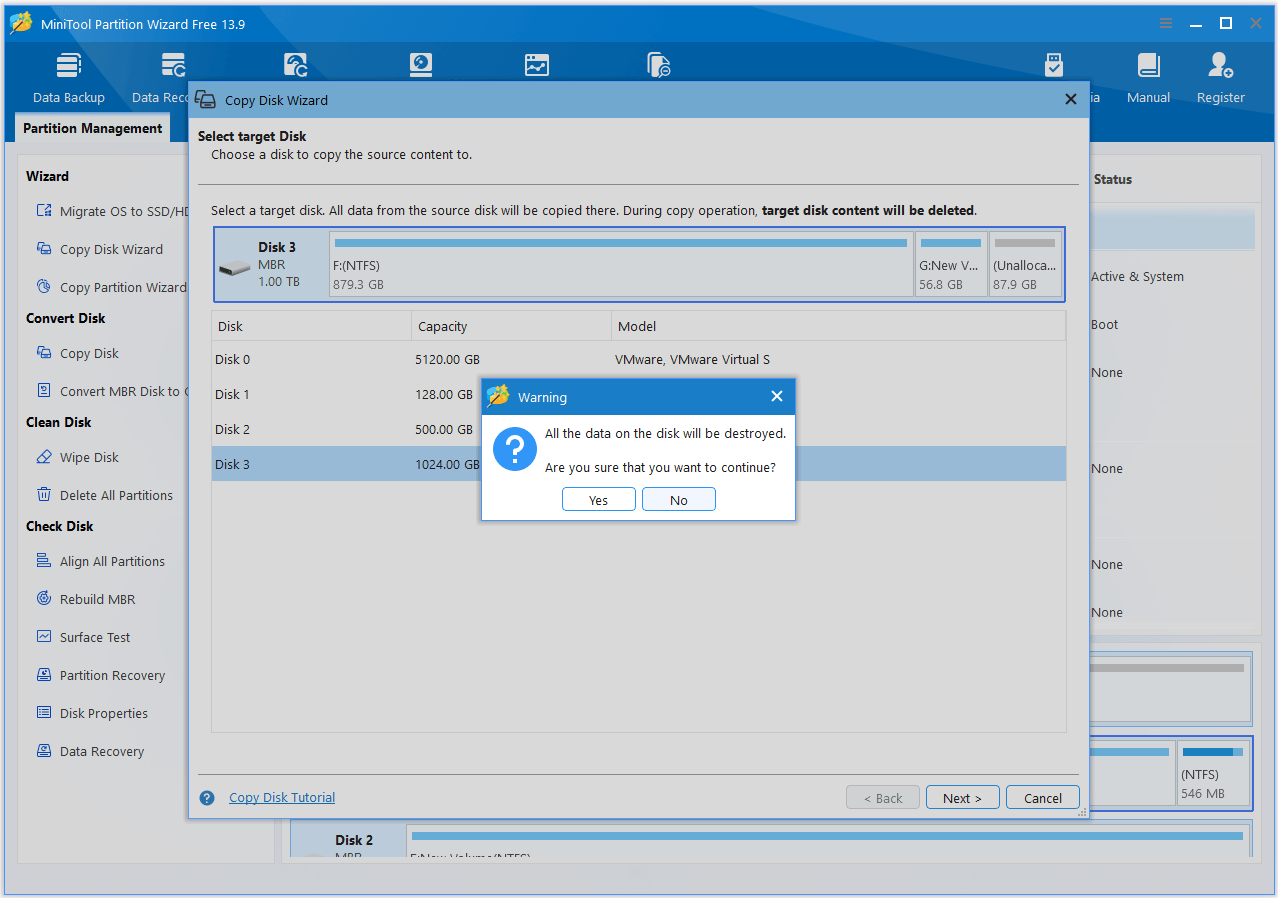Open the hamburger menu in title bar

point(1166,23)
